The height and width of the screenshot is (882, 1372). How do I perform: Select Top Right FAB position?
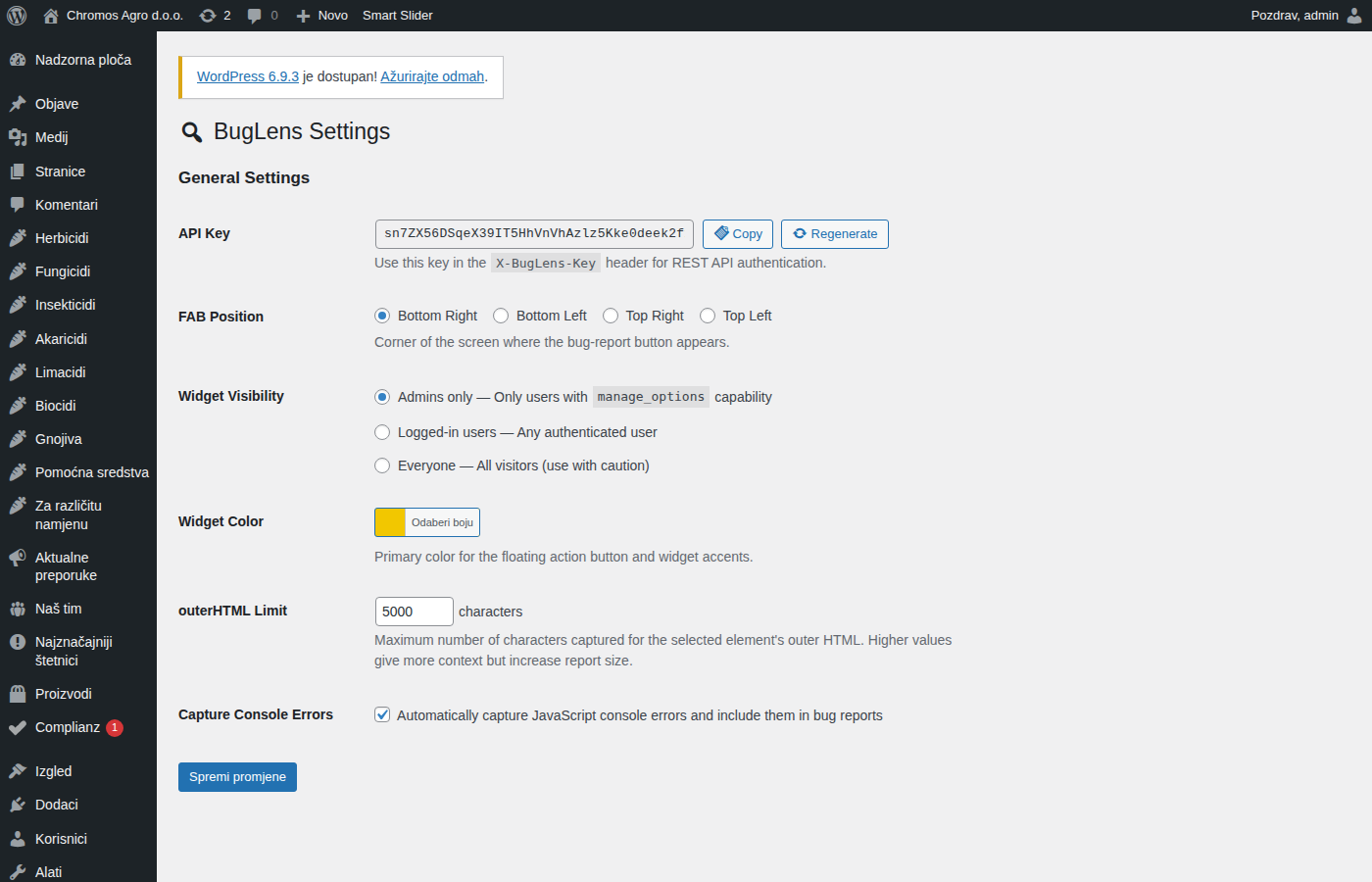tap(611, 316)
